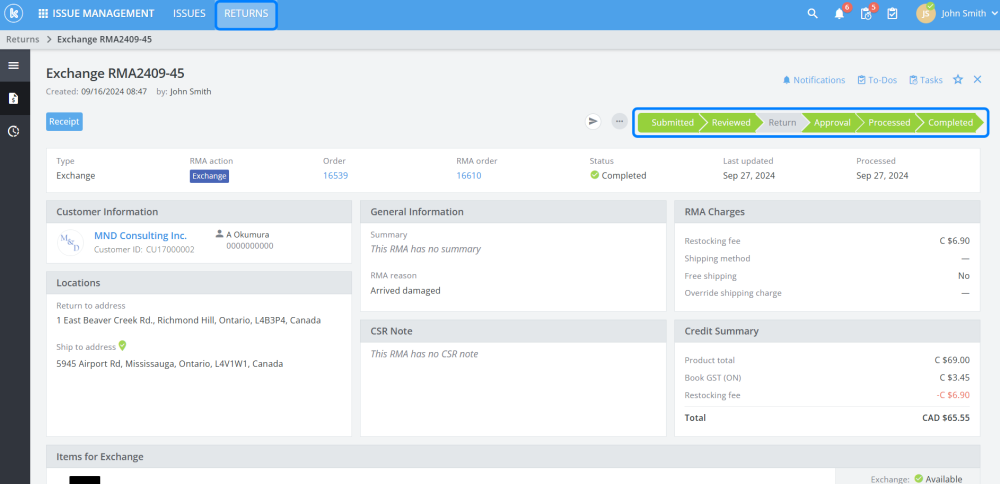Select the Approval workflow stage
The height and width of the screenshot is (484, 1000).
[832, 122]
